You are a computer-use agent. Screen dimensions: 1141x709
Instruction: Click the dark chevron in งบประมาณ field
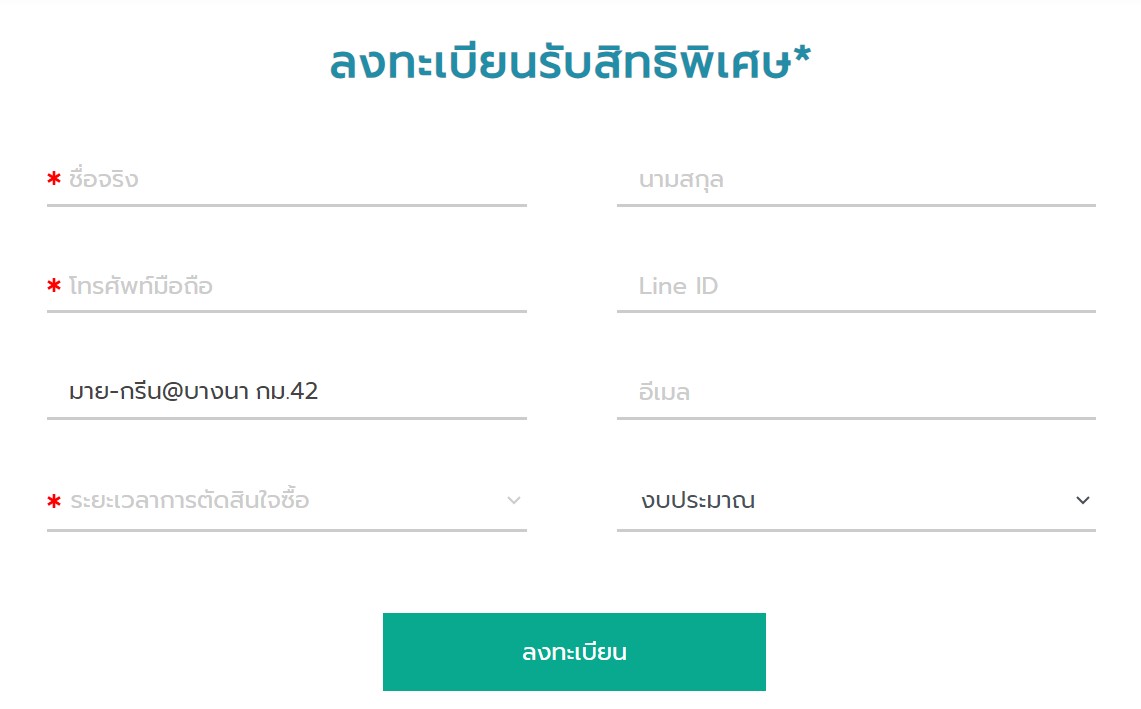pos(1083,500)
